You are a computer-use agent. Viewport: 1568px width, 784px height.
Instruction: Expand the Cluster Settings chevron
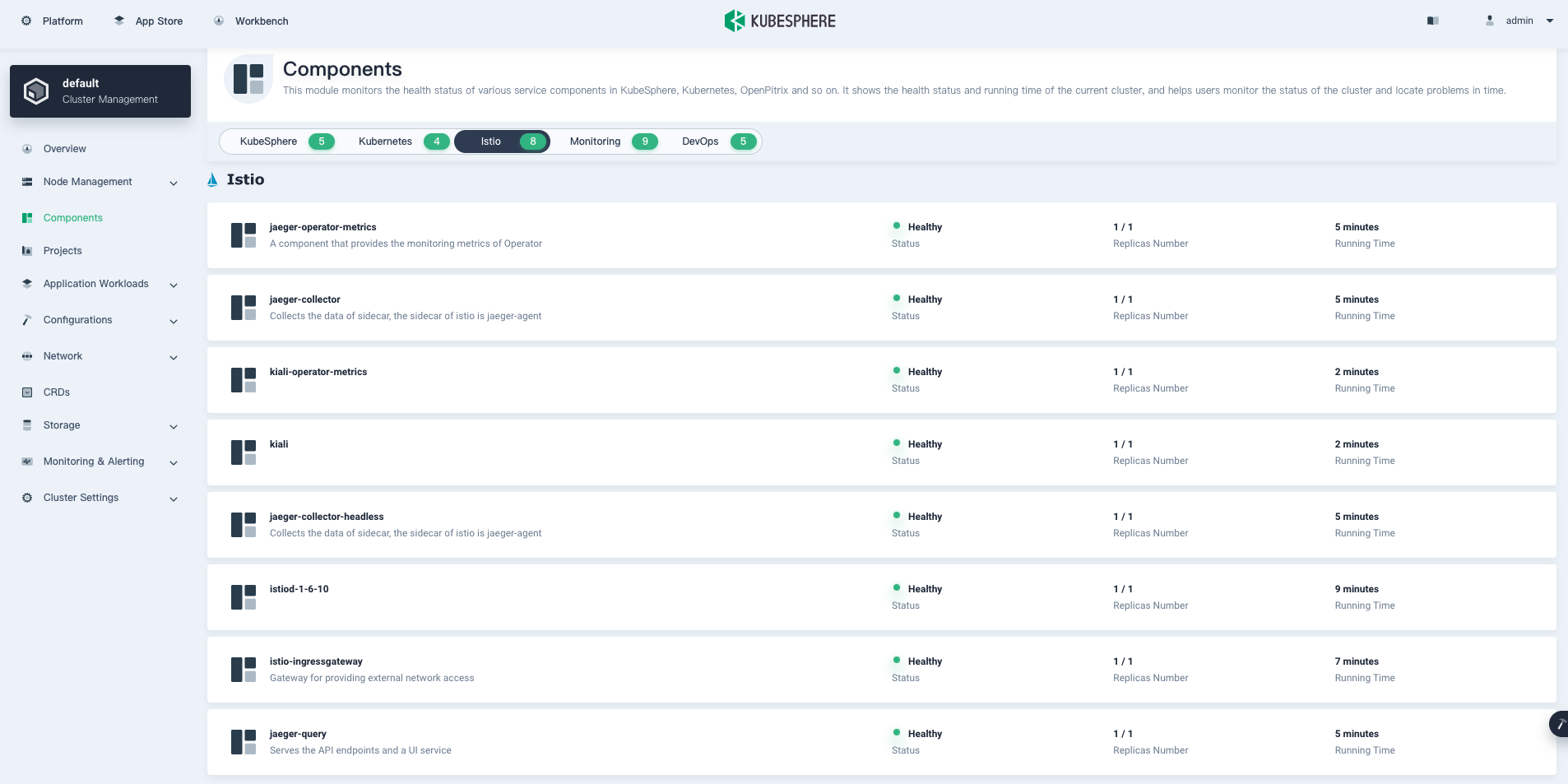point(174,499)
